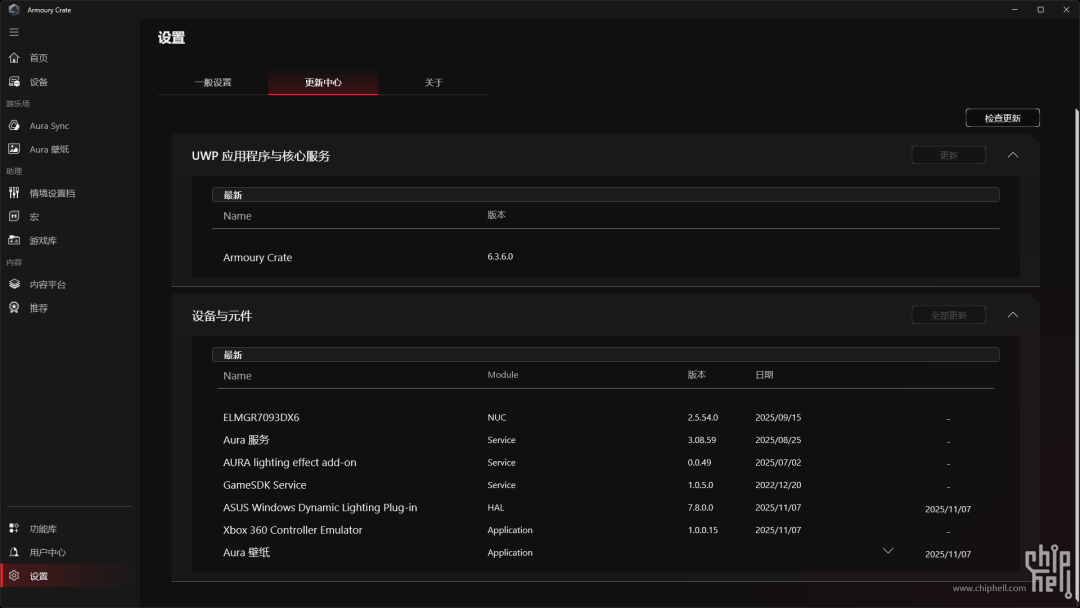Click the NUC module cell
This screenshot has height=608, width=1080.
point(497,417)
